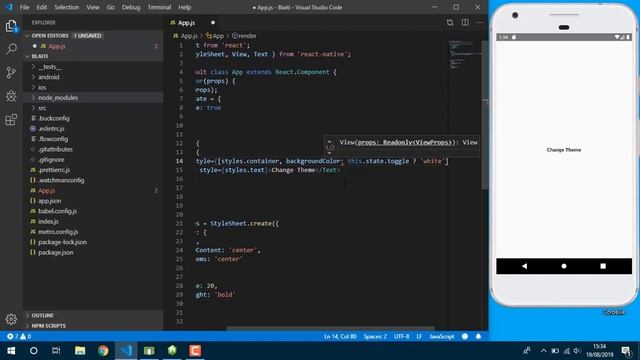Viewport: 640px width, 360px height.
Task: Open the orange C app on the taskbar
Action: click(195, 351)
